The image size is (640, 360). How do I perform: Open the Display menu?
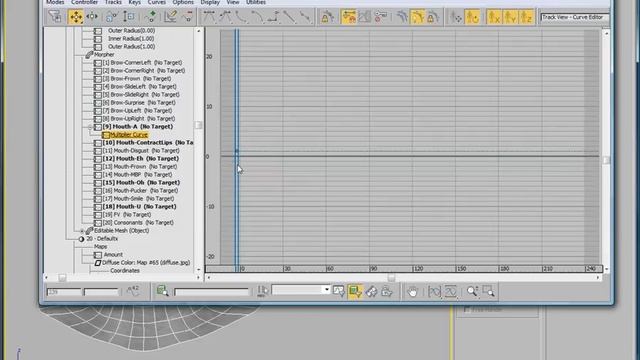pyautogui.click(x=210, y=2)
